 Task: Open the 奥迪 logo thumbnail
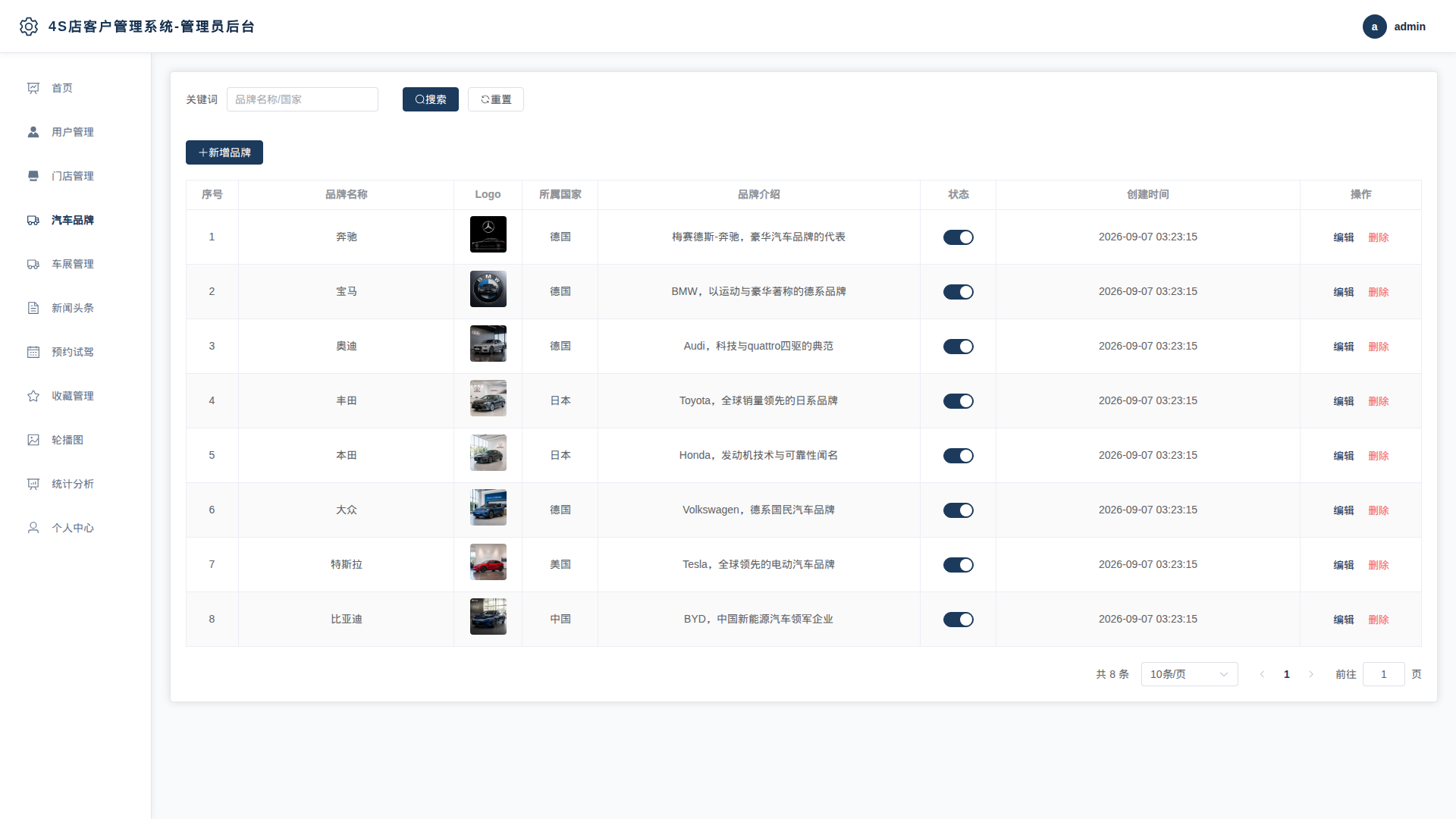(488, 344)
